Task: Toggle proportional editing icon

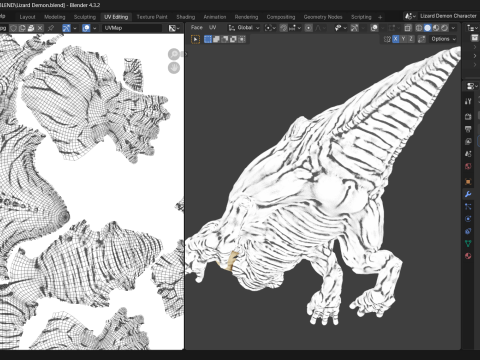Action: pos(309,28)
